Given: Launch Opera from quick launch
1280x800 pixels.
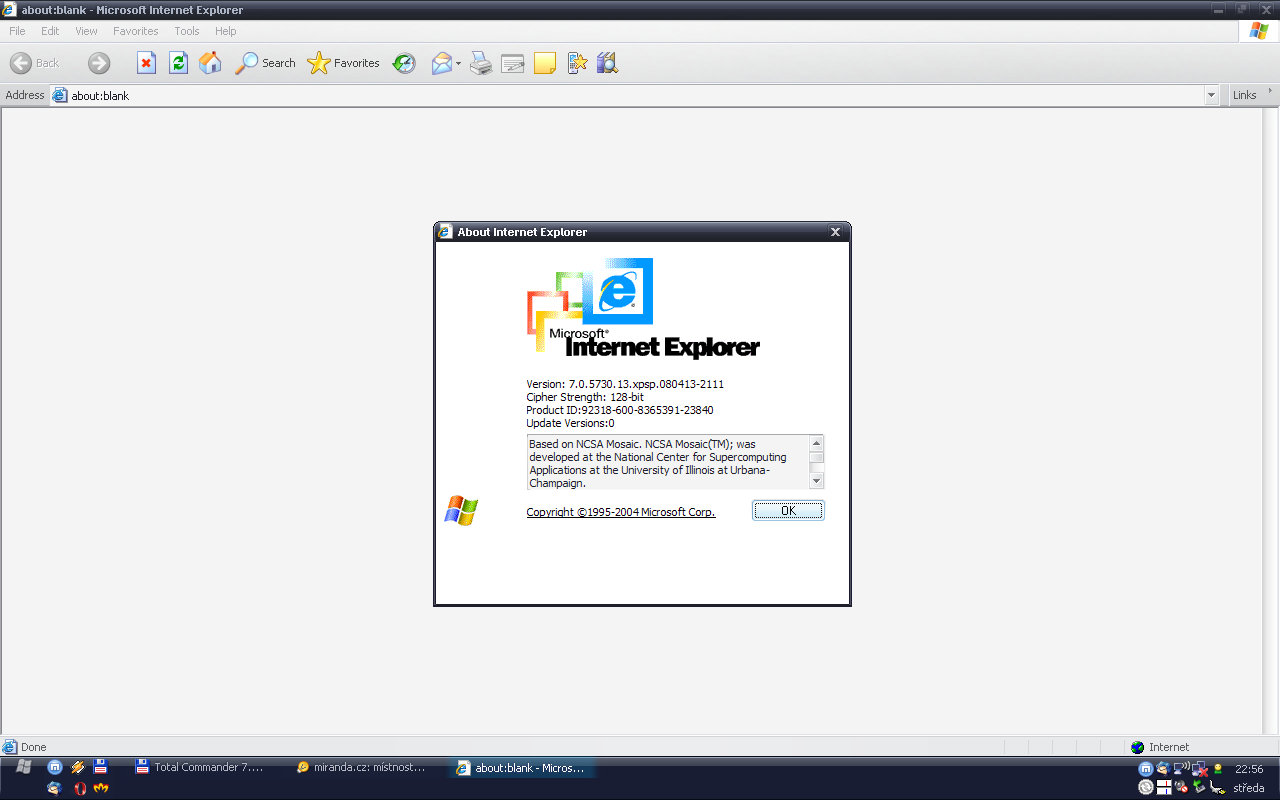Looking at the screenshot, I should (x=79, y=788).
